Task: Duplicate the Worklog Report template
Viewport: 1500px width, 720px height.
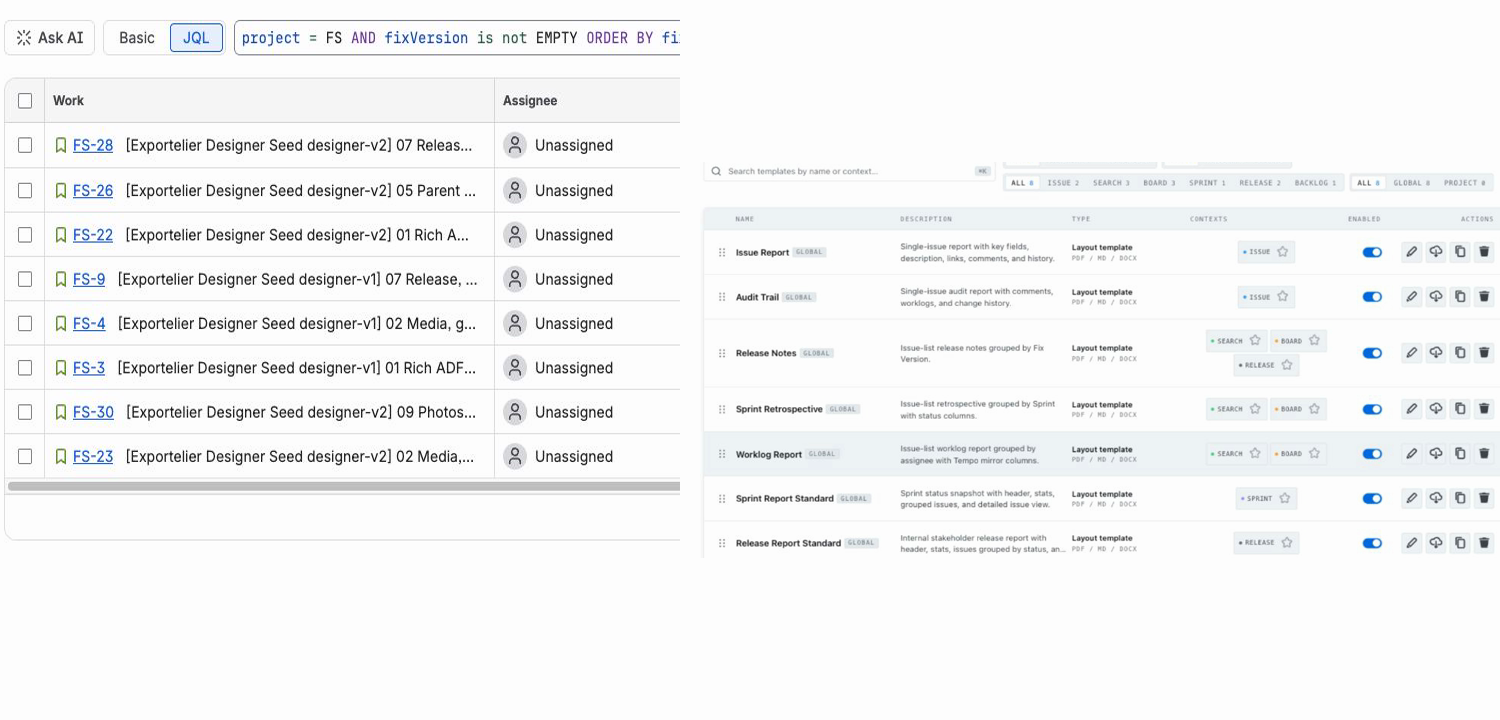Action: [1460, 454]
